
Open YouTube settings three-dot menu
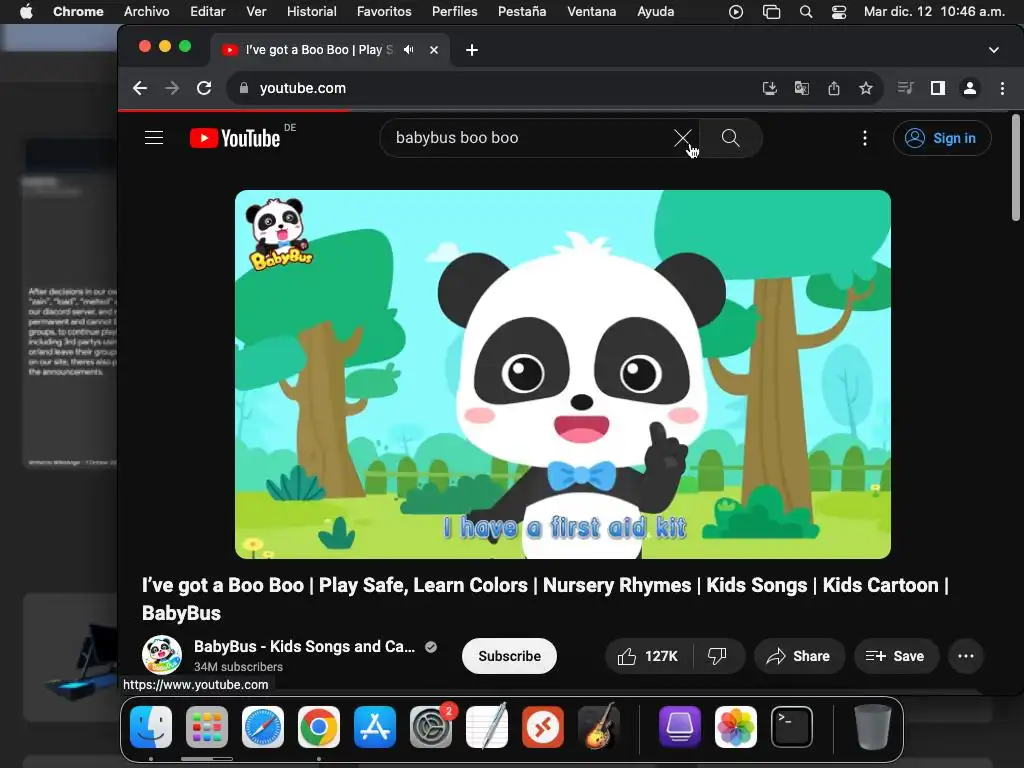pos(865,138)
